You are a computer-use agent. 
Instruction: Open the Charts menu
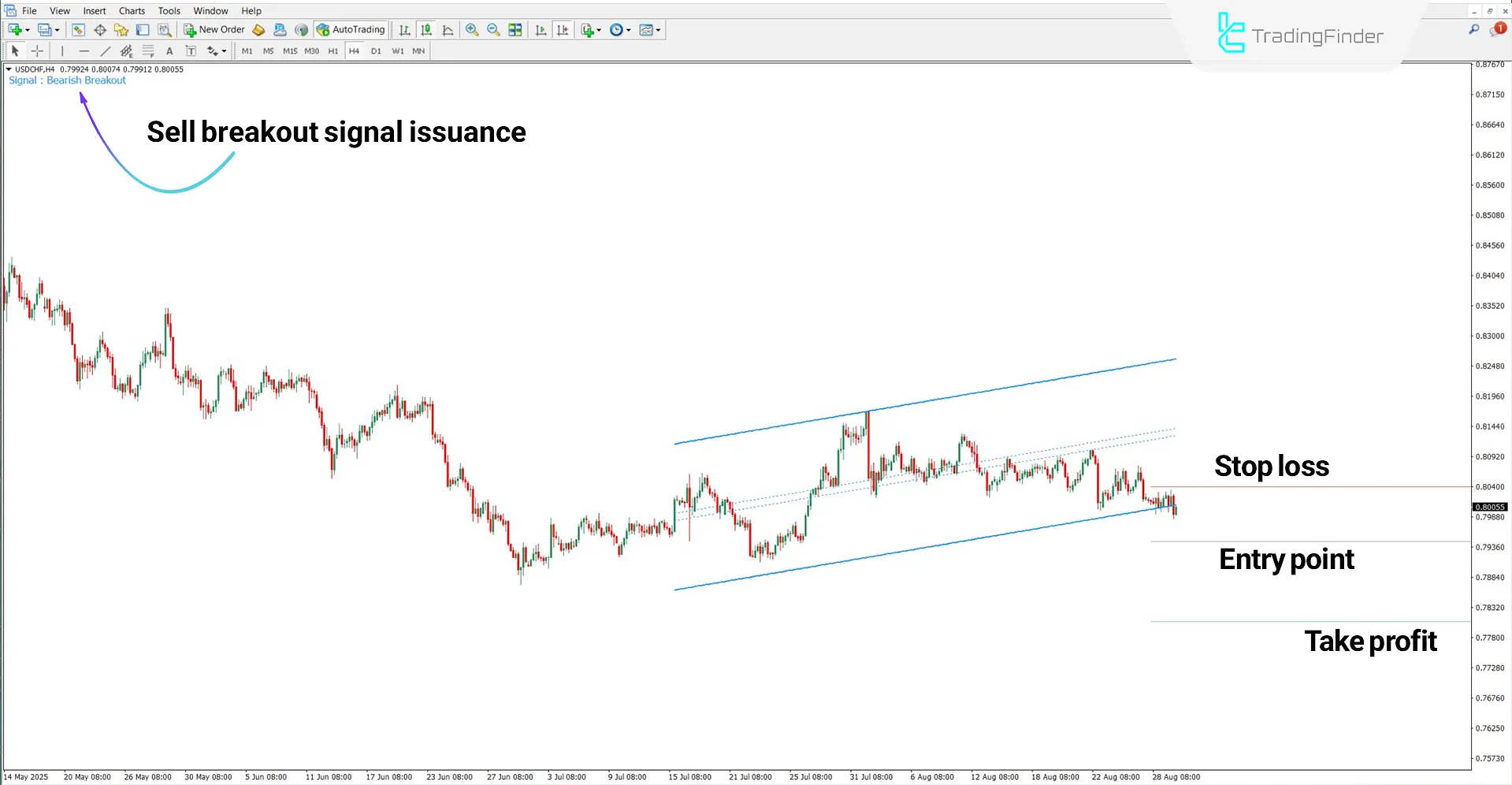point(132,10)
